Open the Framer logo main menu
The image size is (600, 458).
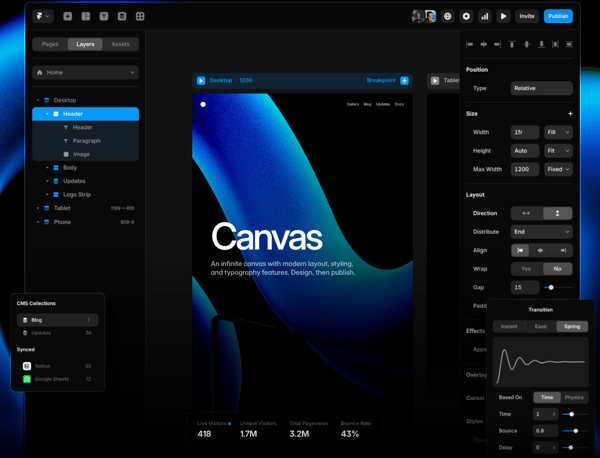tap(42, 16)
